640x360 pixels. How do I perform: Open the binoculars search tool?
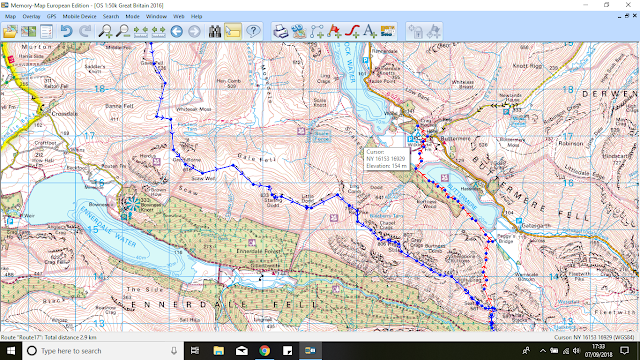point(215,31)
